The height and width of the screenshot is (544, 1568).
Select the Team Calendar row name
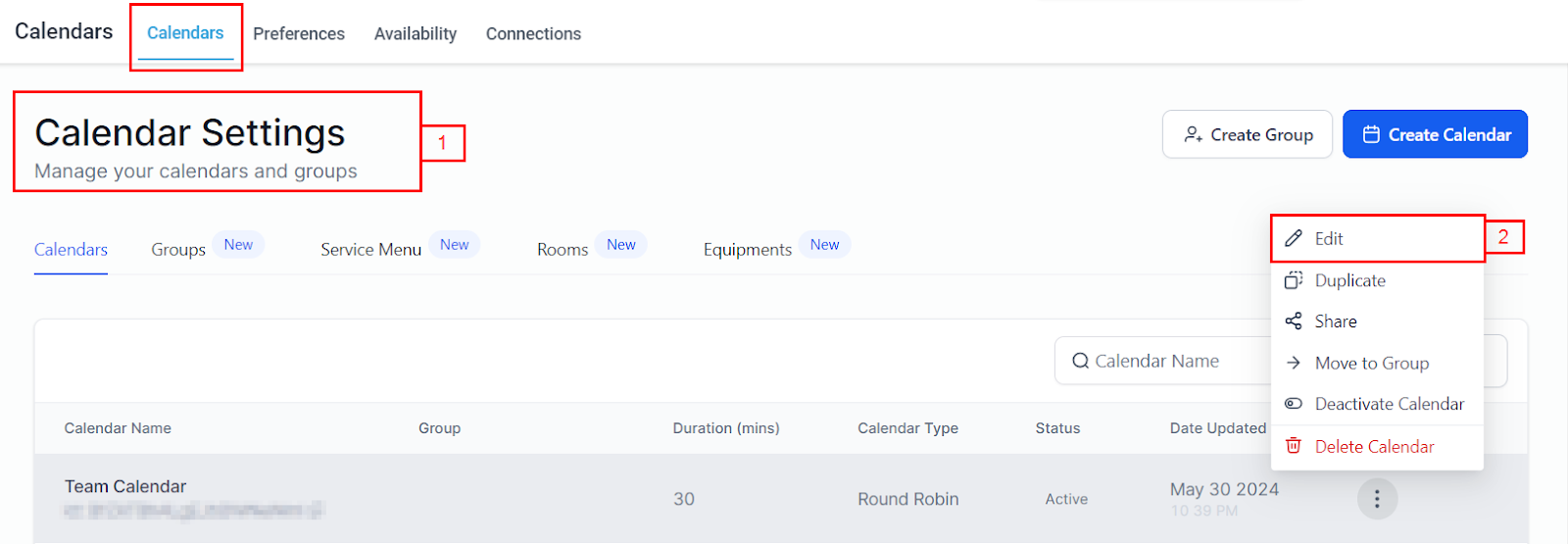click(x=125, y=486)
